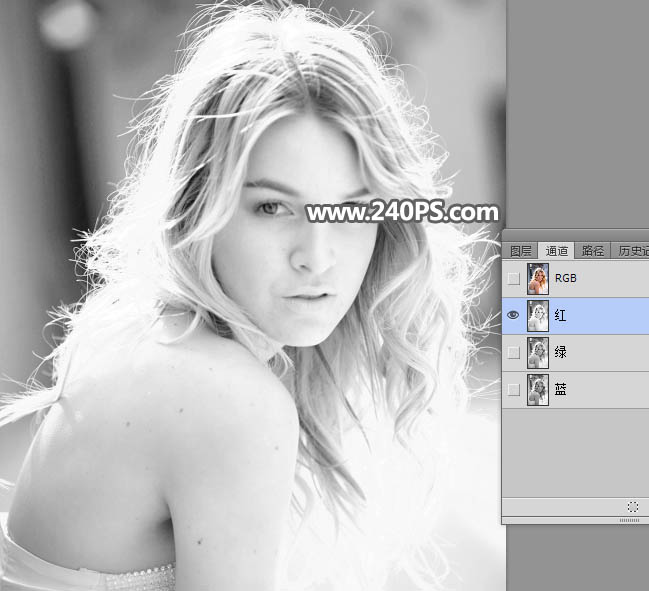Select the 蓝 channel by its name

[560, 389]
